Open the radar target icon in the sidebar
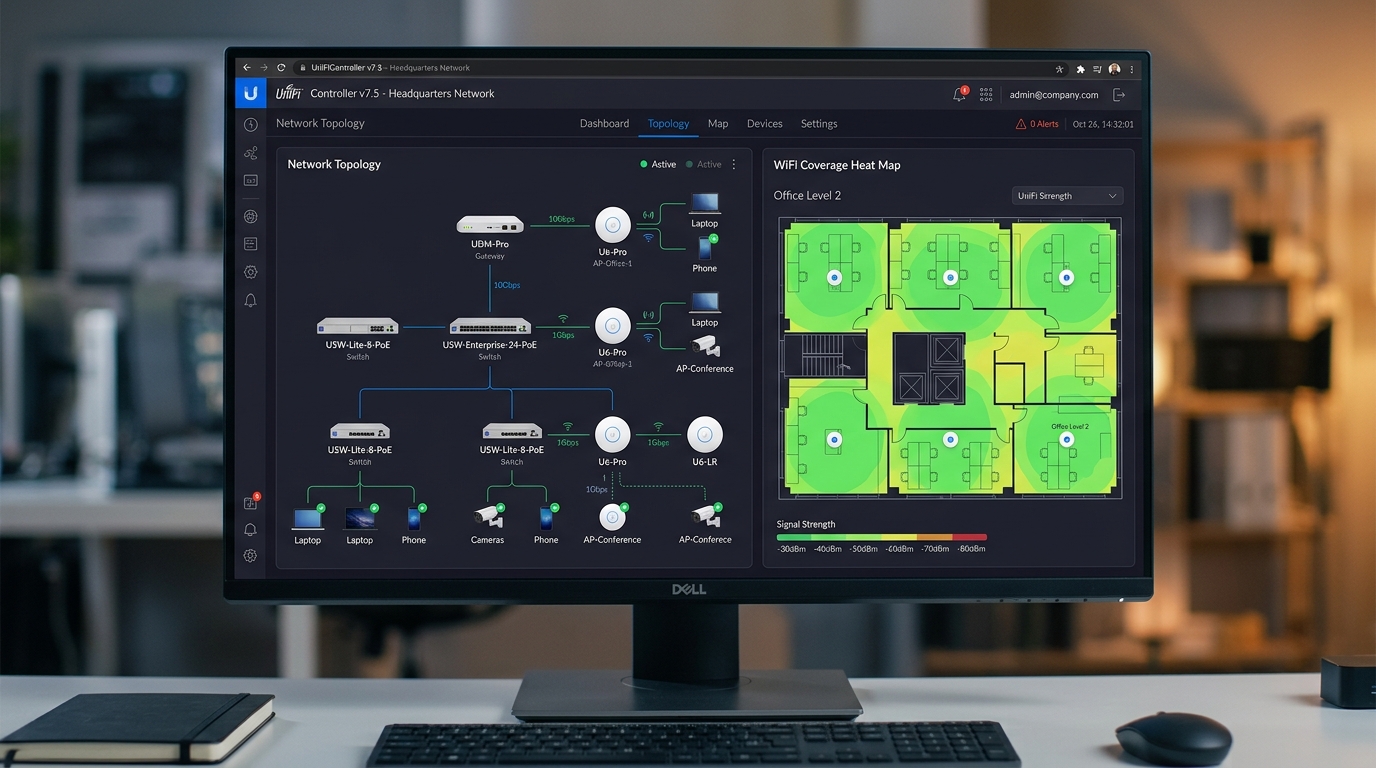This screenshot has width=1376, height=768. (x=250, y=216)
